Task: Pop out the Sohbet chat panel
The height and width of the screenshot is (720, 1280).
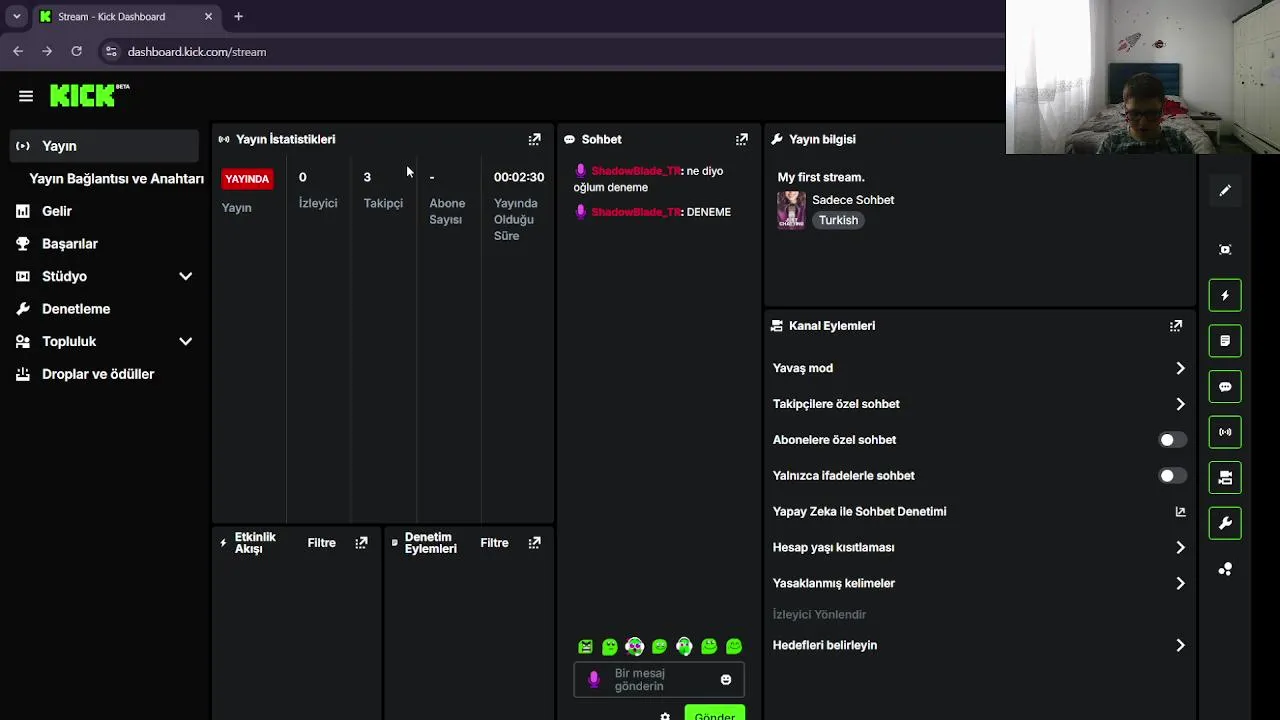Action: click(742, 139)
